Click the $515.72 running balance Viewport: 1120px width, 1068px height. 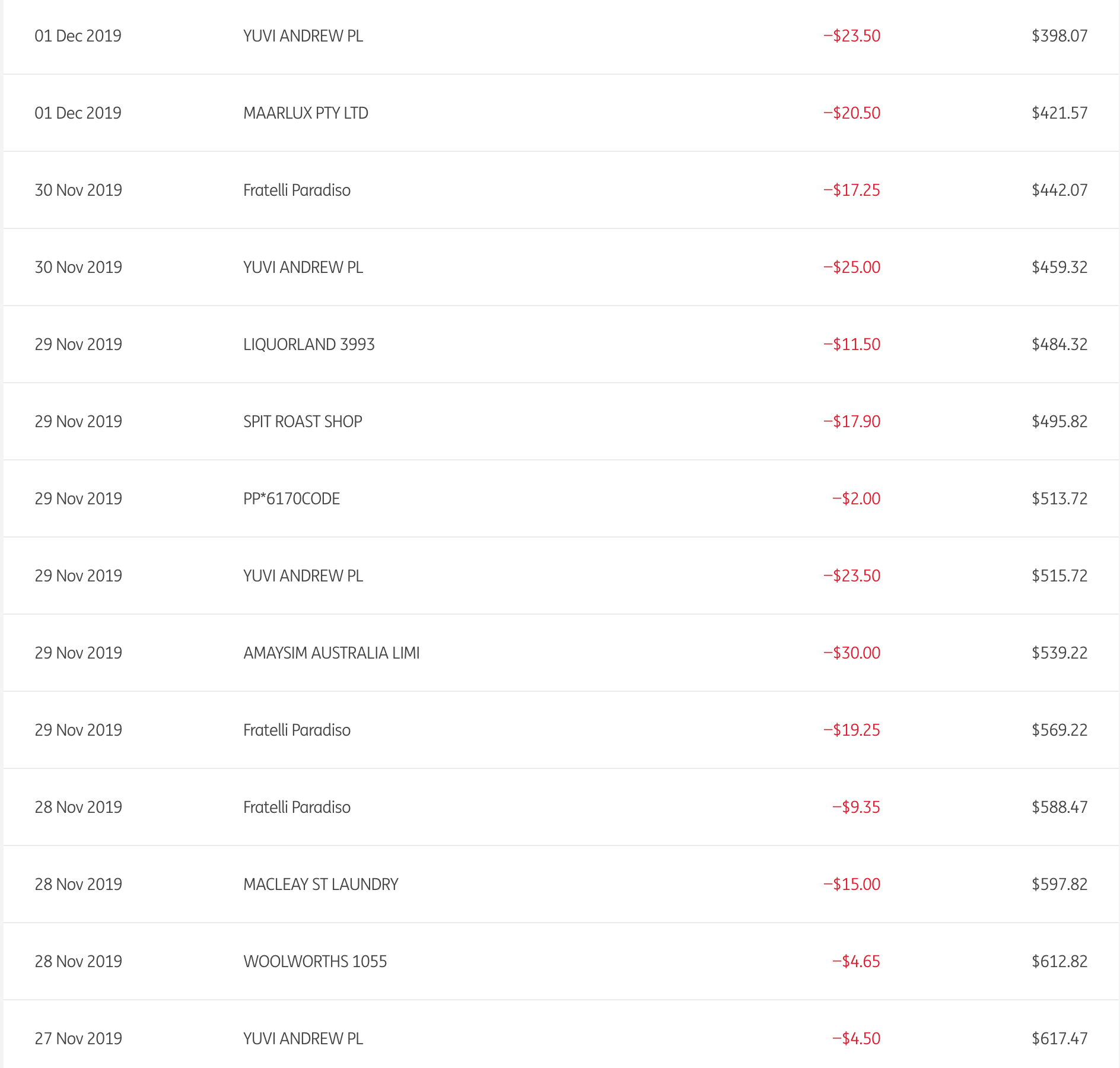coord(1059,576)
